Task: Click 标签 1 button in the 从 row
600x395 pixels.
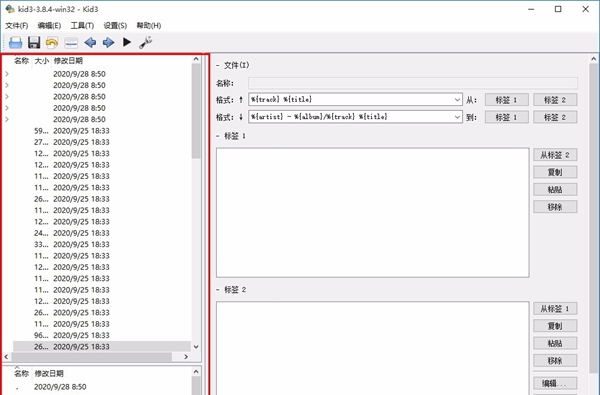Action: (x=507, y=100)
